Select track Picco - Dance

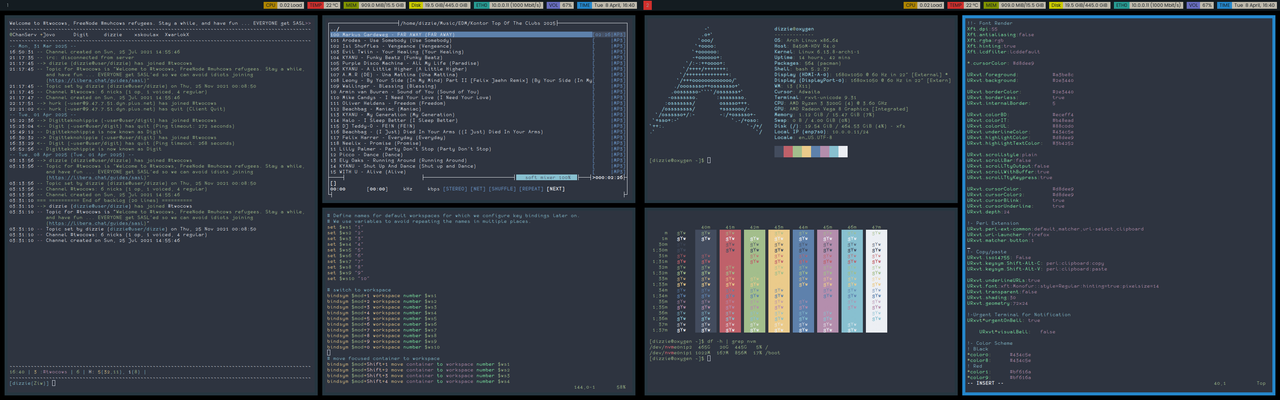[365, 154]
